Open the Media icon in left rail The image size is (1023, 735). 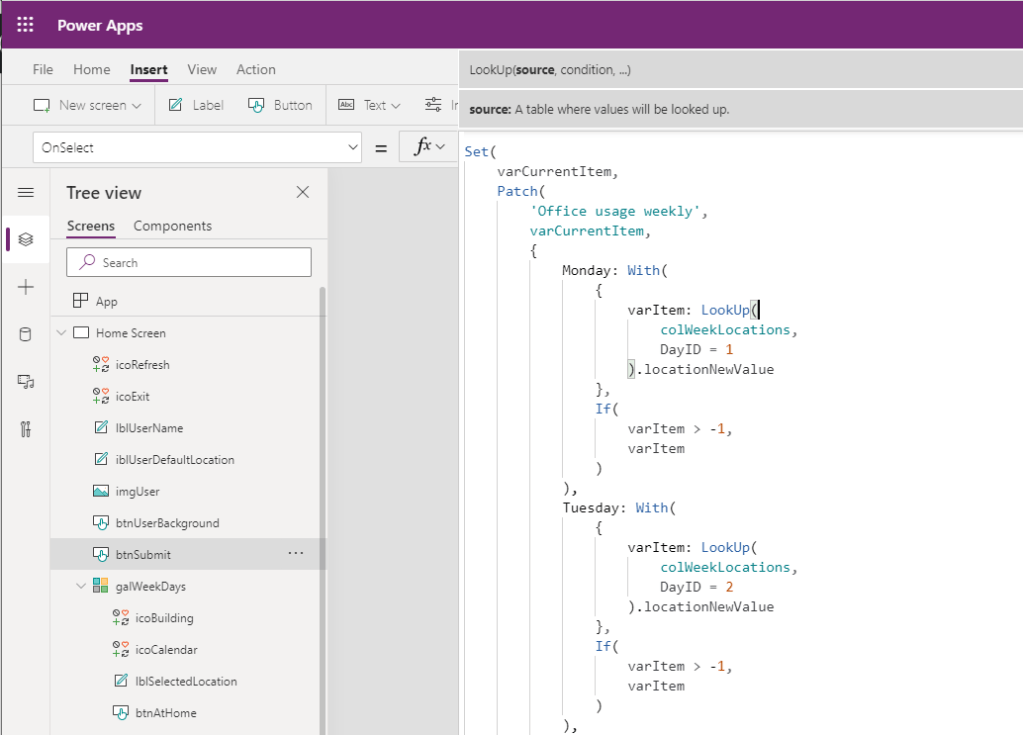pyautogui.click(x=26, y=382)
